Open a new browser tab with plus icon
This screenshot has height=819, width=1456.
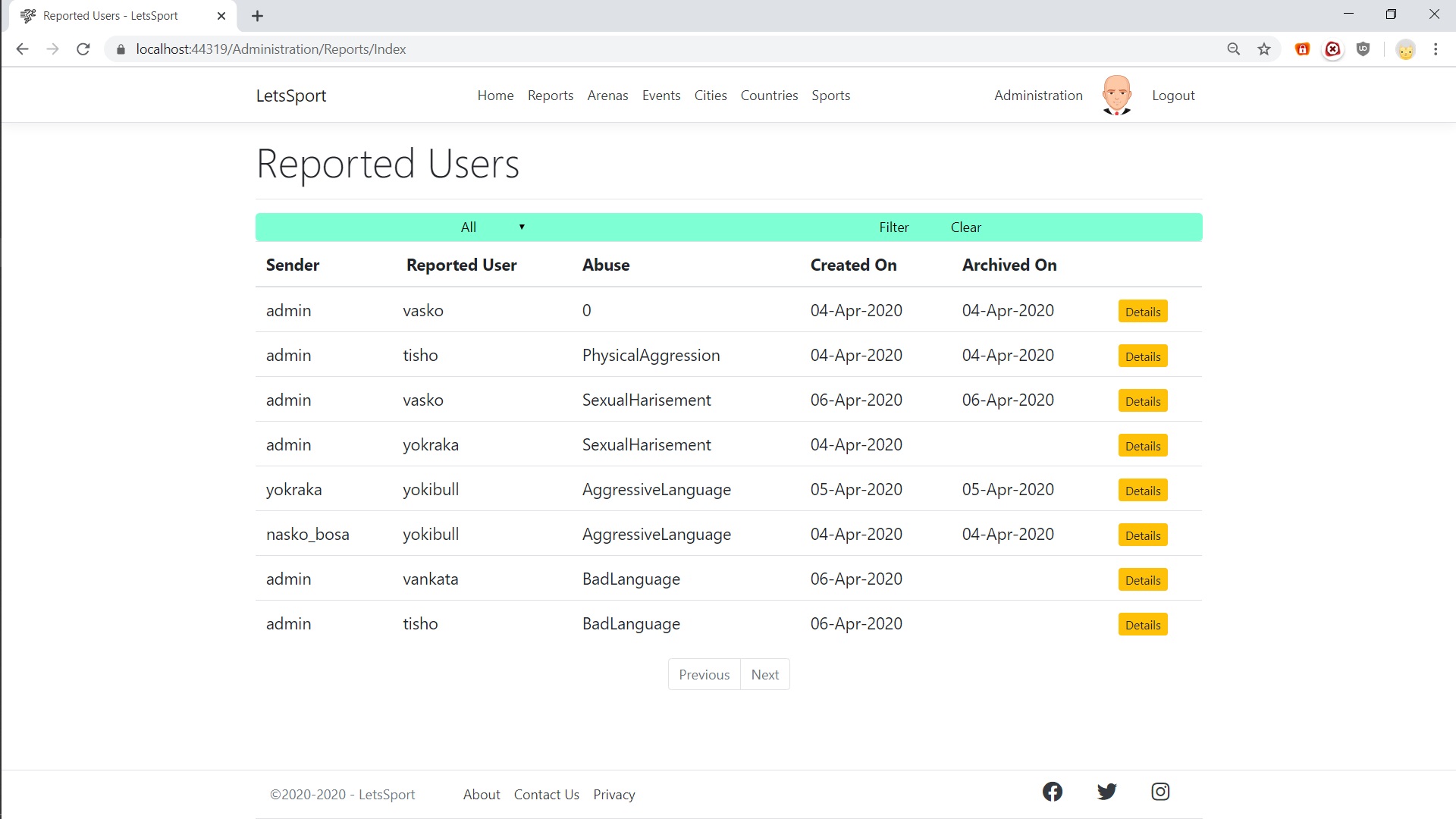pyautogui.click(x=258, y=16)
